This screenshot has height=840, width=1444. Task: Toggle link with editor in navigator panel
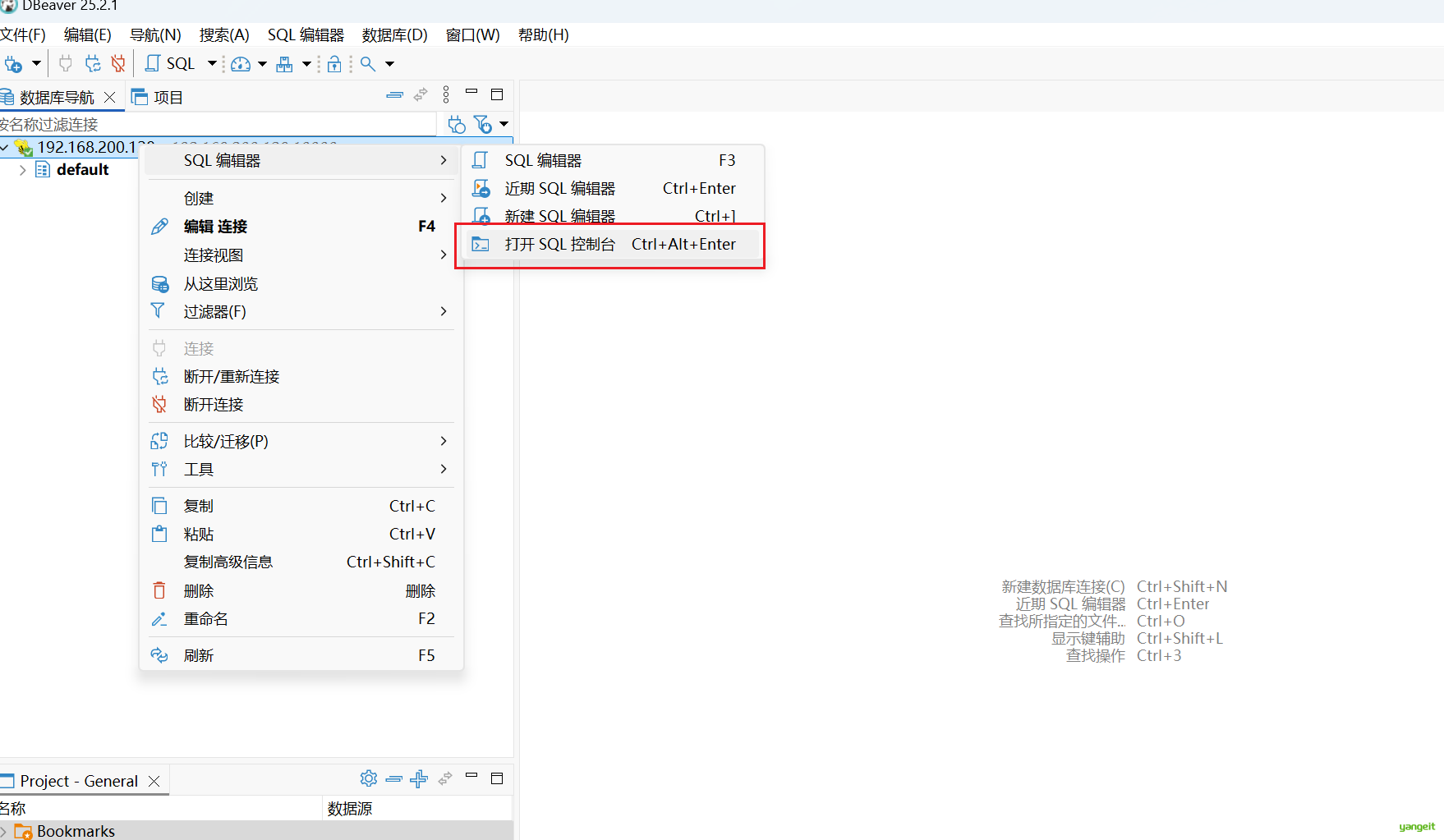tap(421, 95)
